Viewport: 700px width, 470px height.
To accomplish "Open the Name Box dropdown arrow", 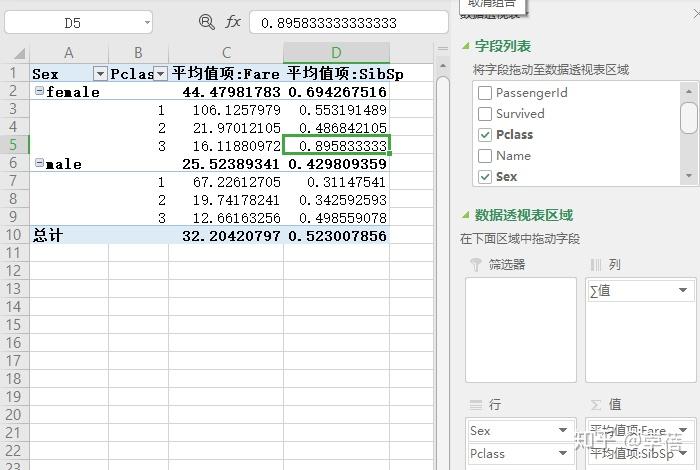I will point(147,22).
